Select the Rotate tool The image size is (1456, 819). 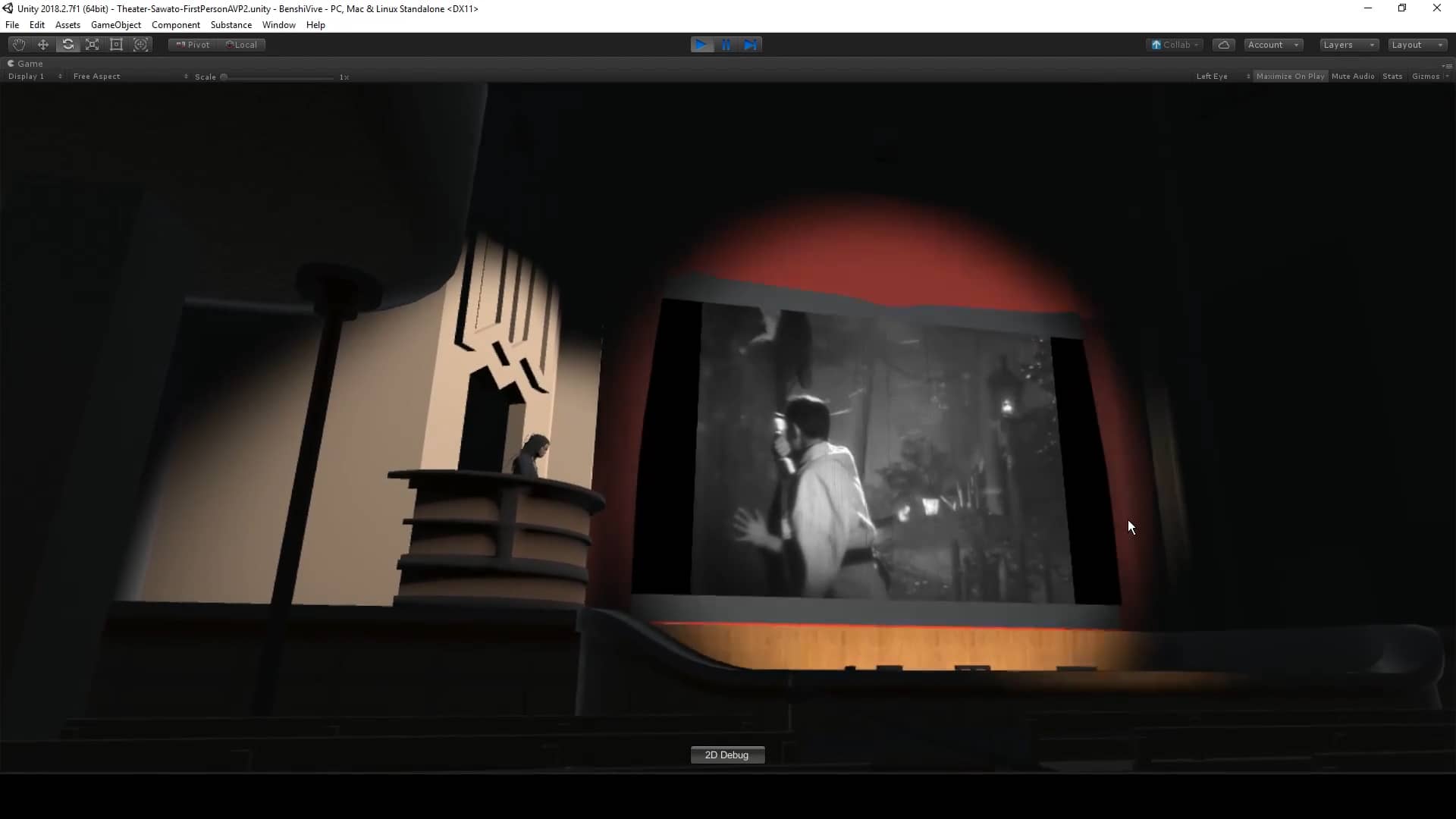tap(67, 45)
